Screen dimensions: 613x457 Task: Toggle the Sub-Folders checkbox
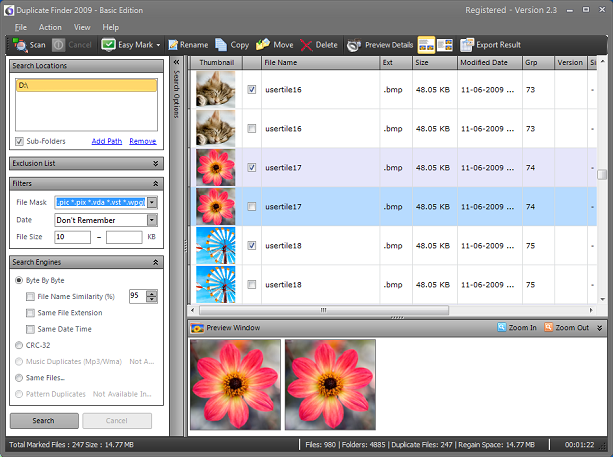click(19, 142)
